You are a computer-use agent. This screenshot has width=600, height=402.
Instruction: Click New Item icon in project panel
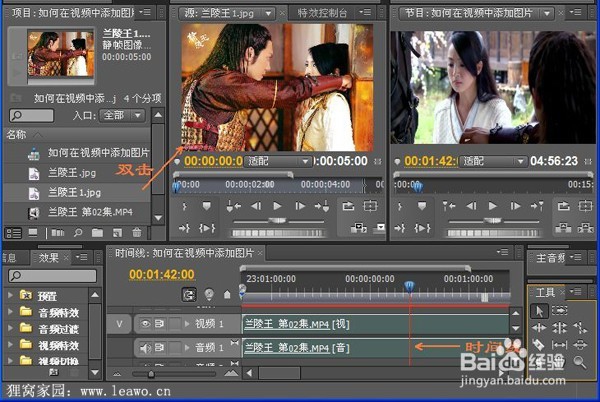point(117,233)
